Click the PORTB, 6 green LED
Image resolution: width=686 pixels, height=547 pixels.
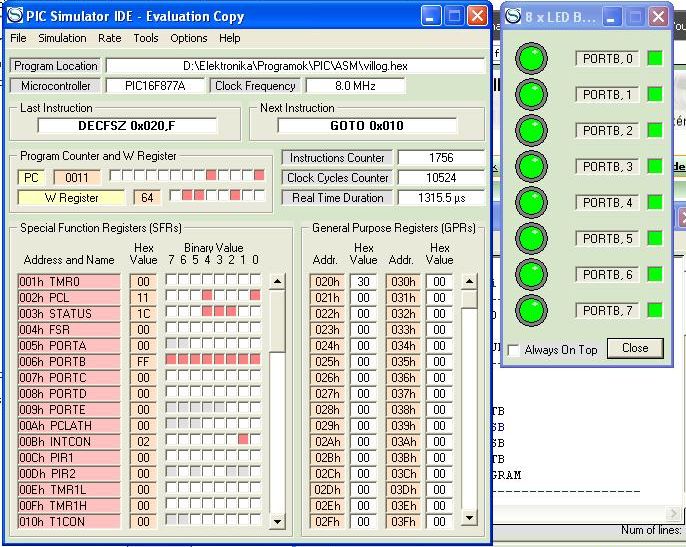pos(532,274)
